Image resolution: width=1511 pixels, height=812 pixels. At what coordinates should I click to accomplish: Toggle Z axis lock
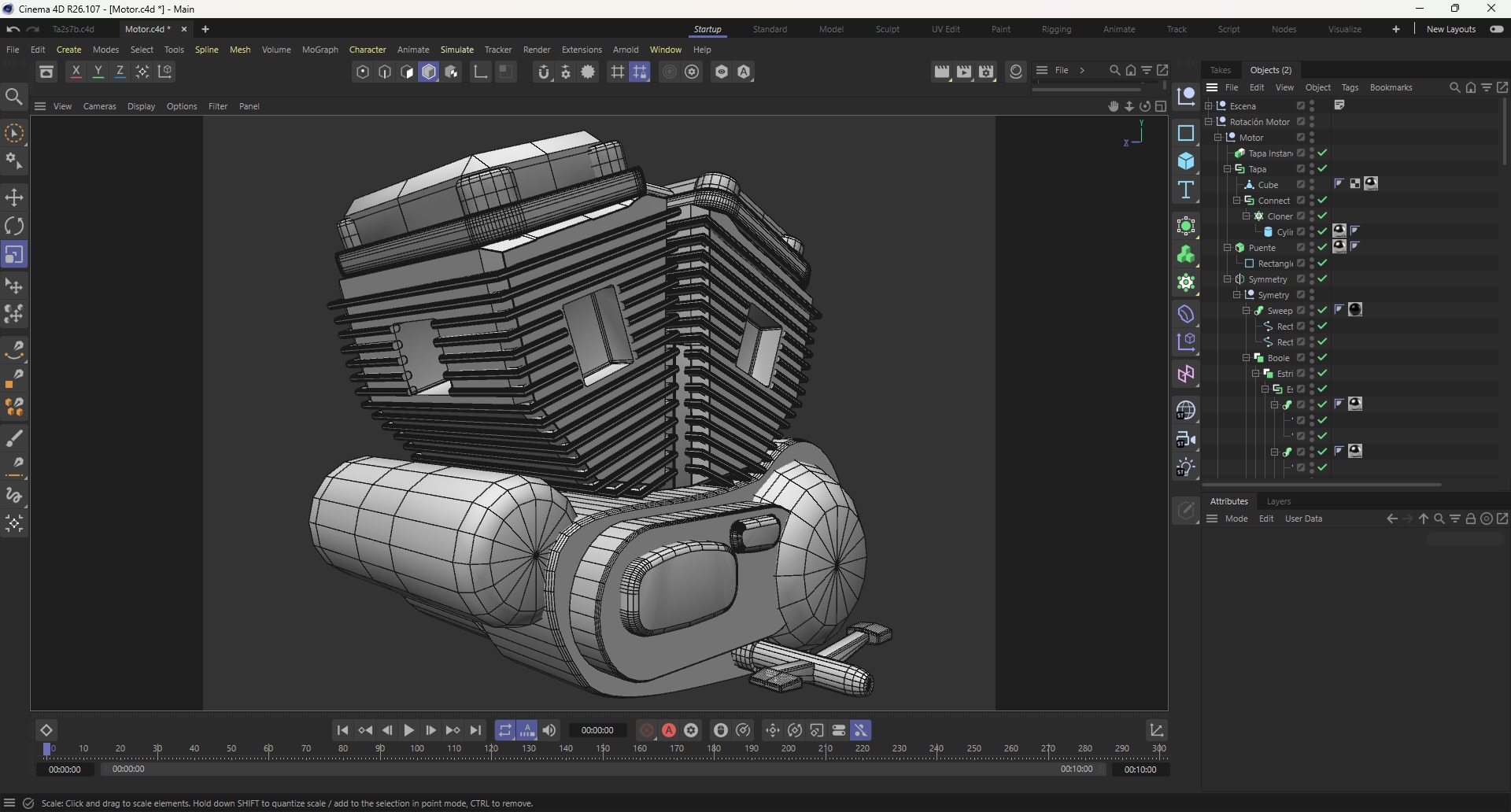point(120,72)
